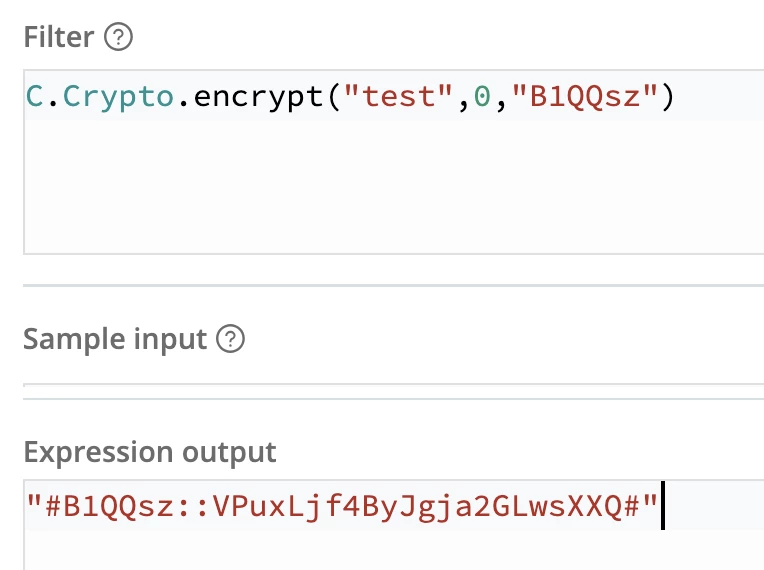
Task: Click the double colon separator in the output
Action: [193, 507]
